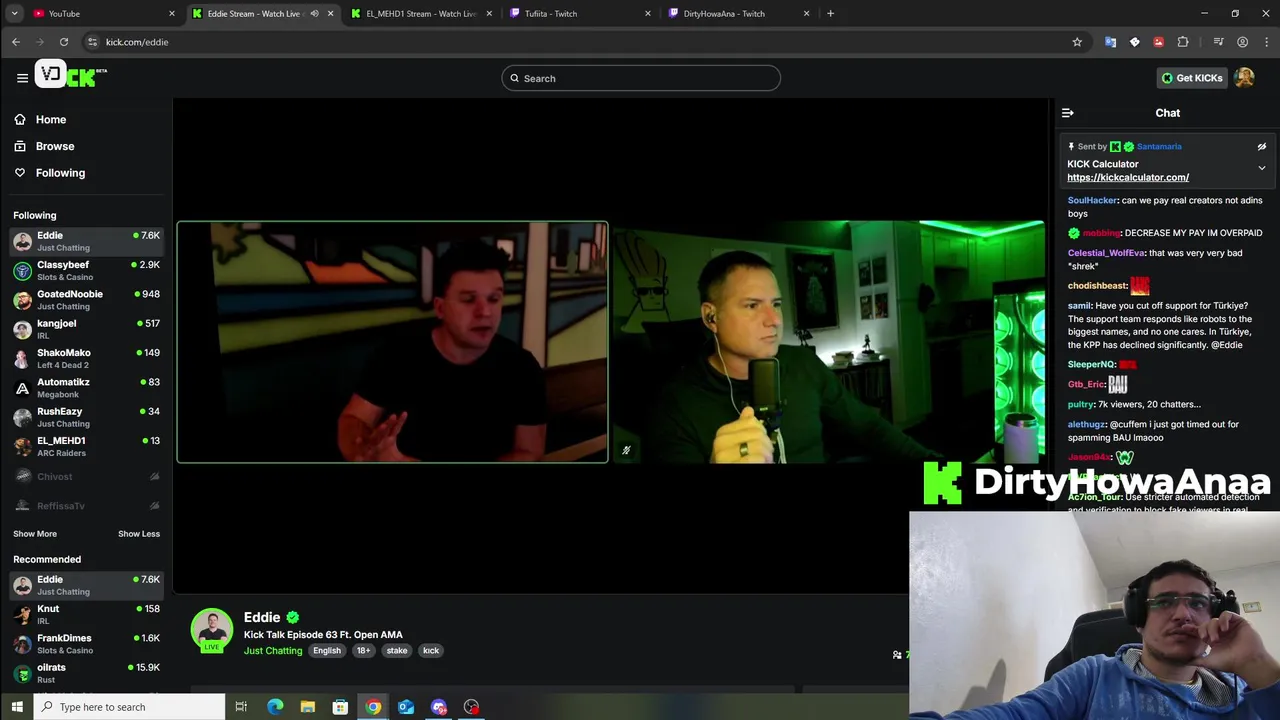Select the English tag

coord(327,651)
